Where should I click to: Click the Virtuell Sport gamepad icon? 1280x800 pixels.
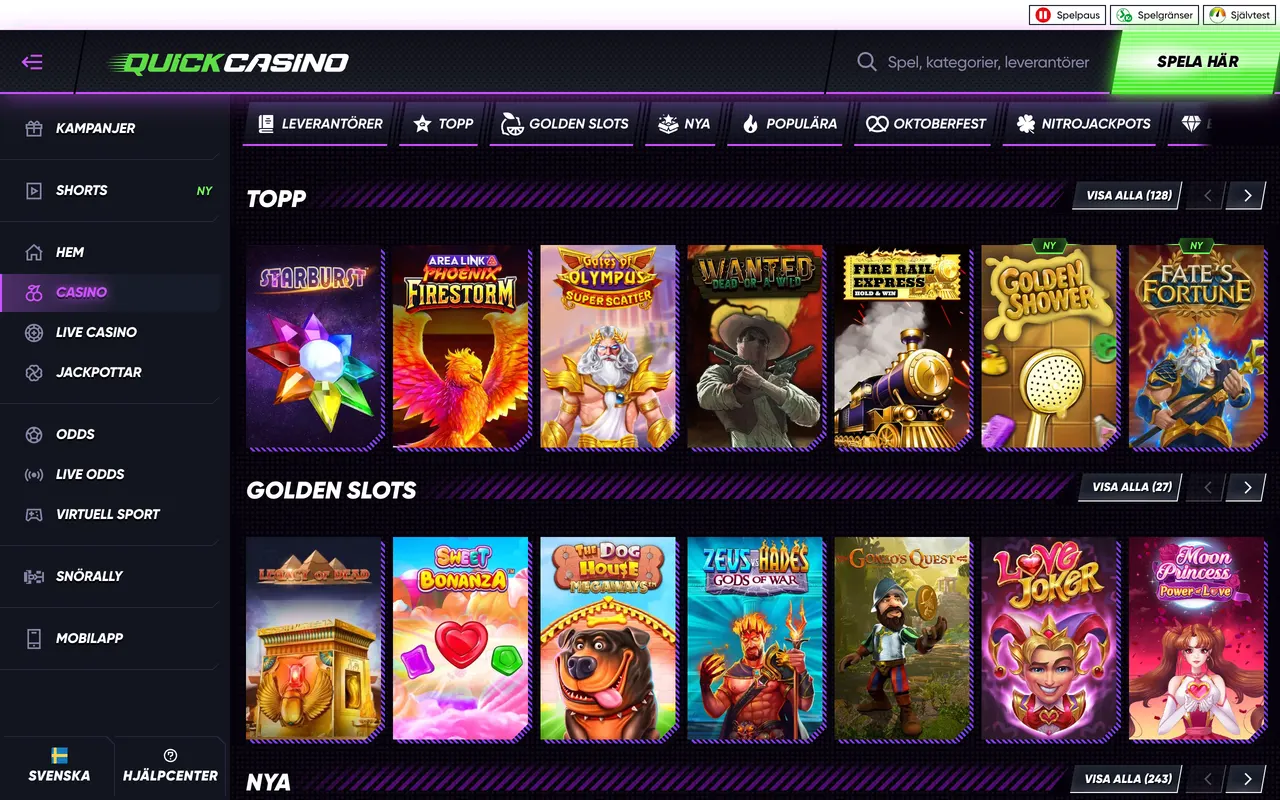click(x=34, y=514)
